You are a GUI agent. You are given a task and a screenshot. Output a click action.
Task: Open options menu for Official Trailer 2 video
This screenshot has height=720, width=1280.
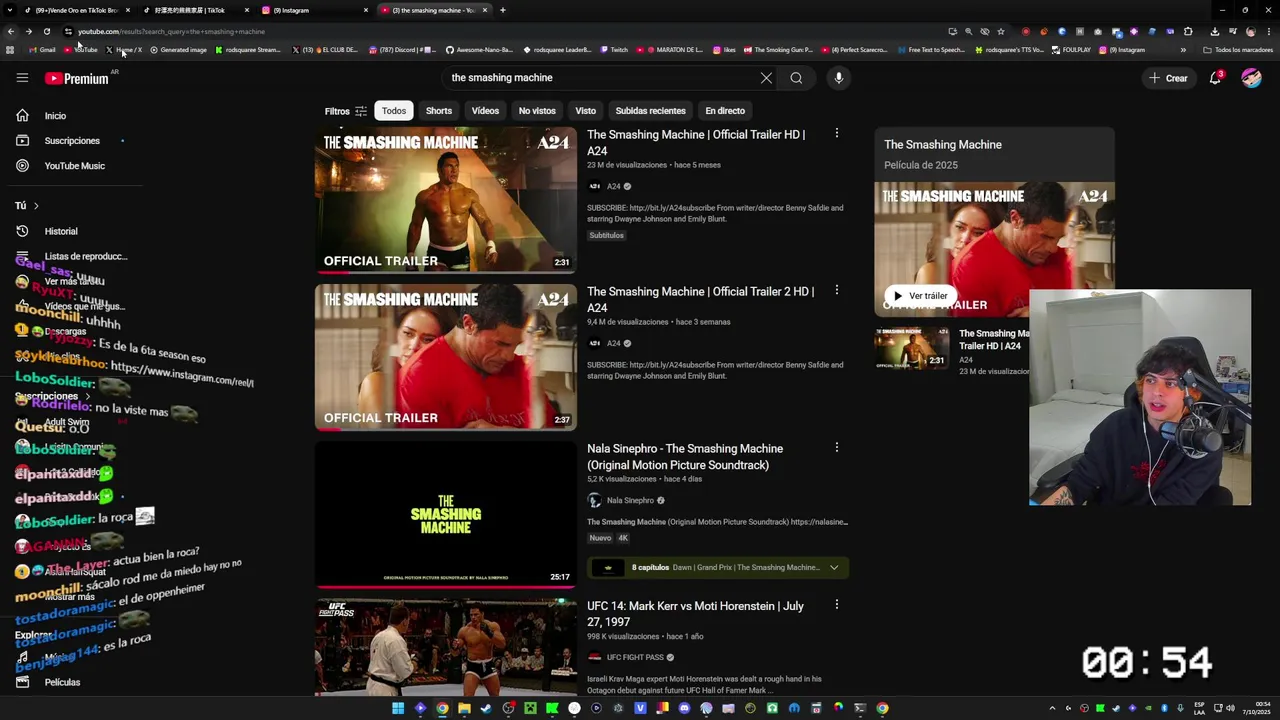point(837,290)
